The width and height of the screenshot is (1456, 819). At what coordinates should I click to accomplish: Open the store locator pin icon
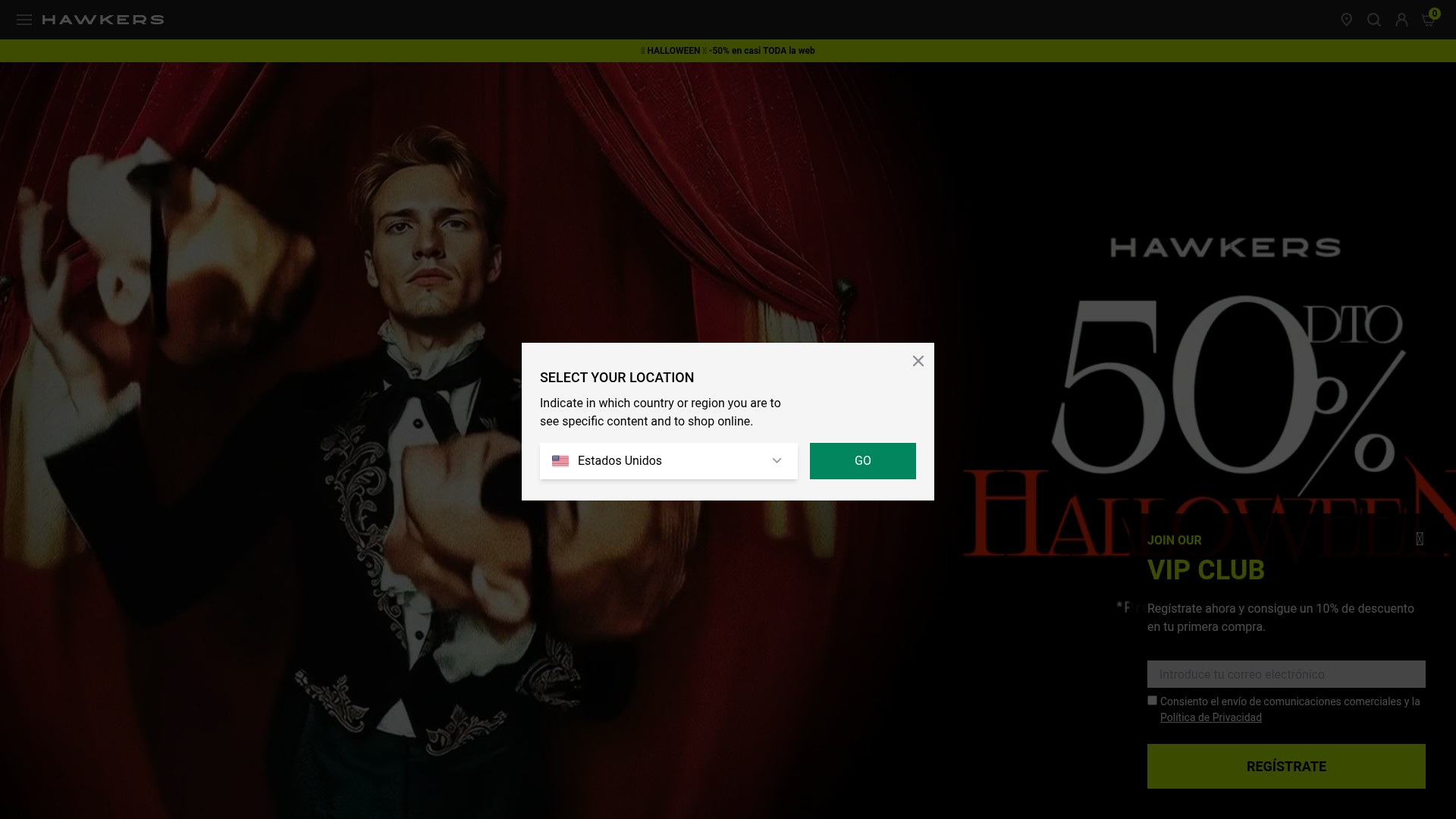pos(1347,20)
